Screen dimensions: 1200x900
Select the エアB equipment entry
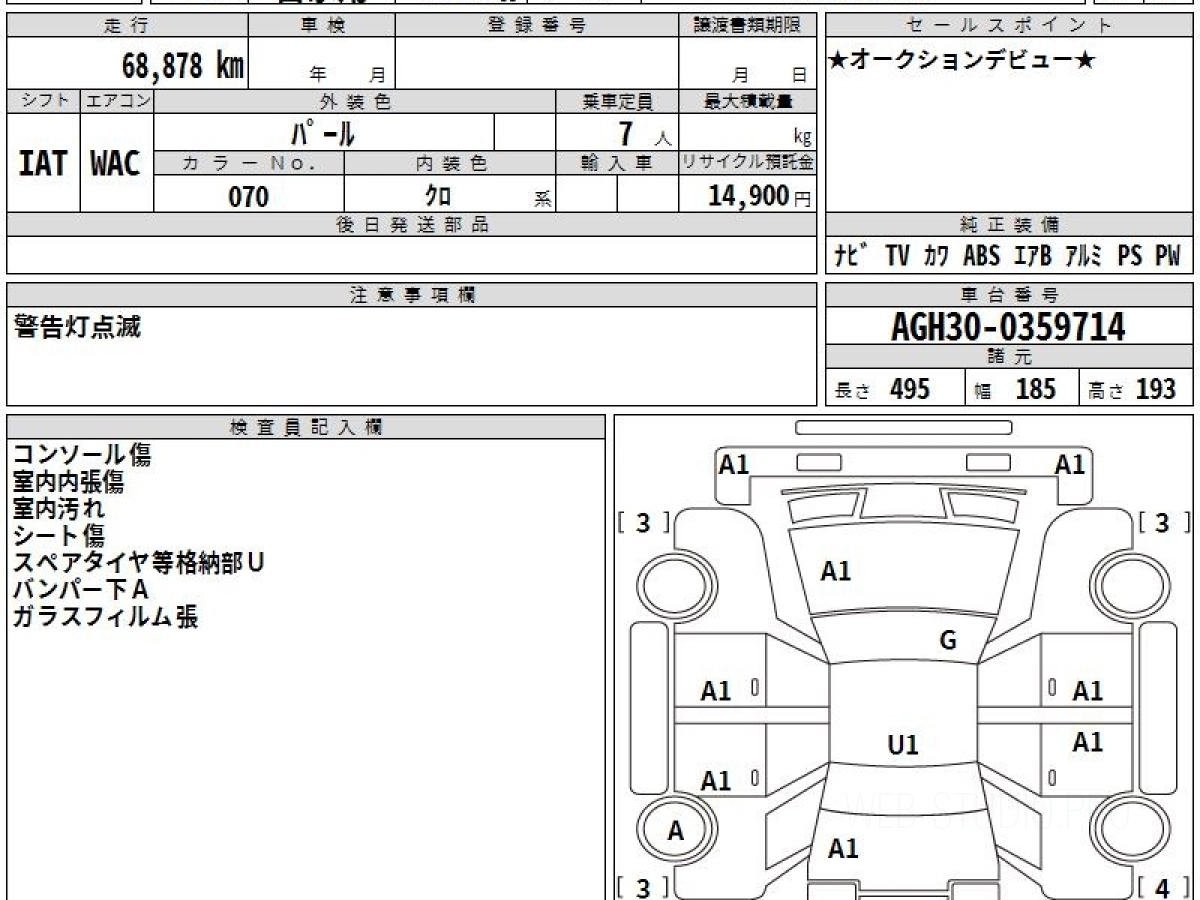pos(1032,256)
